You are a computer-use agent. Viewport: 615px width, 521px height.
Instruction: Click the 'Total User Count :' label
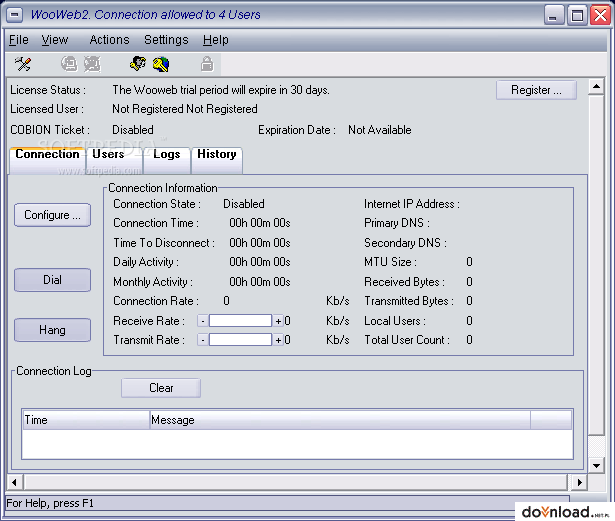(x=407, y=340)
